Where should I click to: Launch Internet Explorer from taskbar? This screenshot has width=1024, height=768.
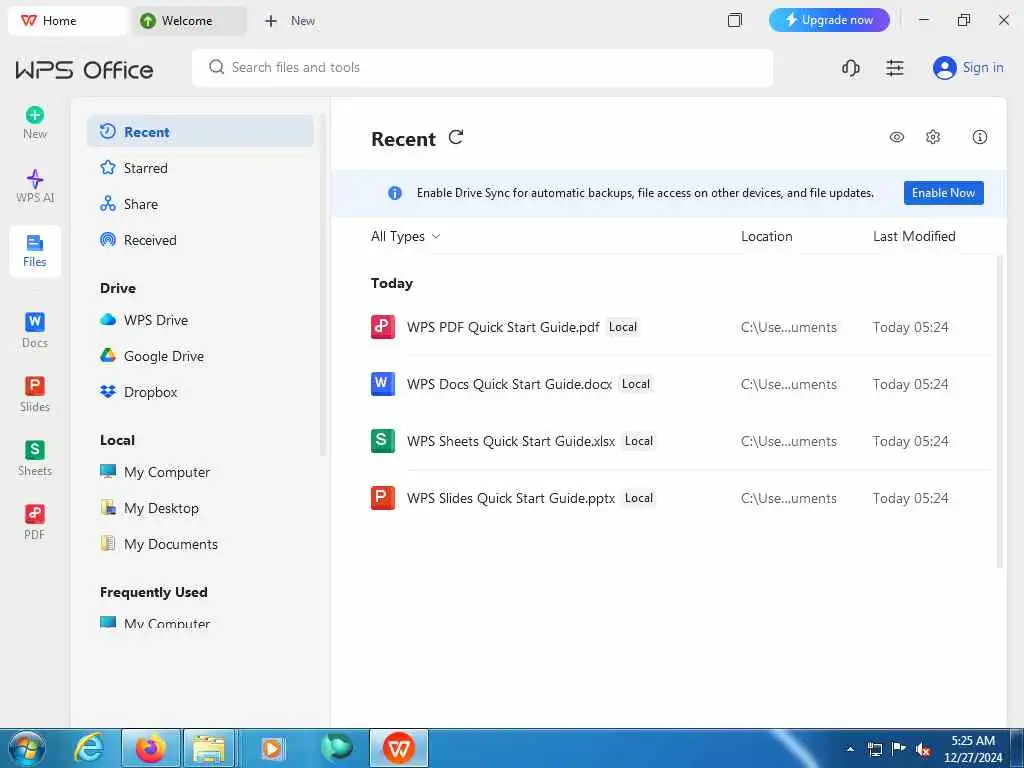88,748
